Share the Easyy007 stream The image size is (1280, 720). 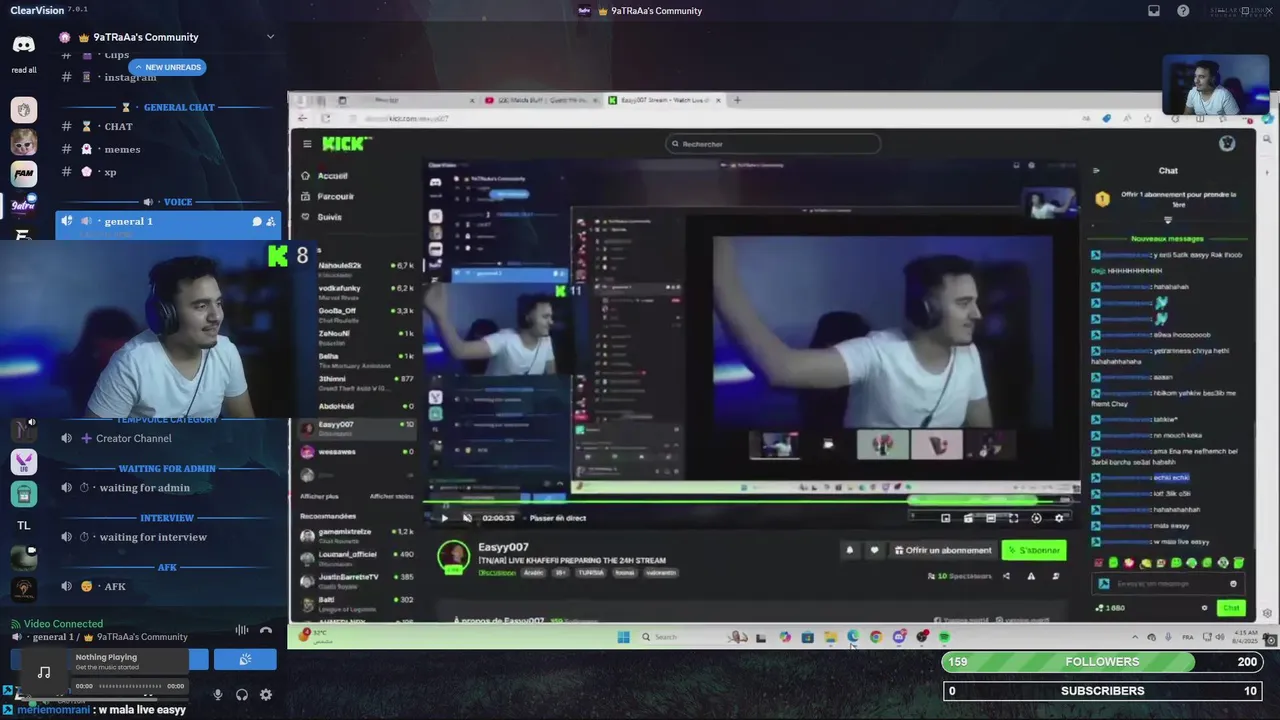click(1006, 576)
